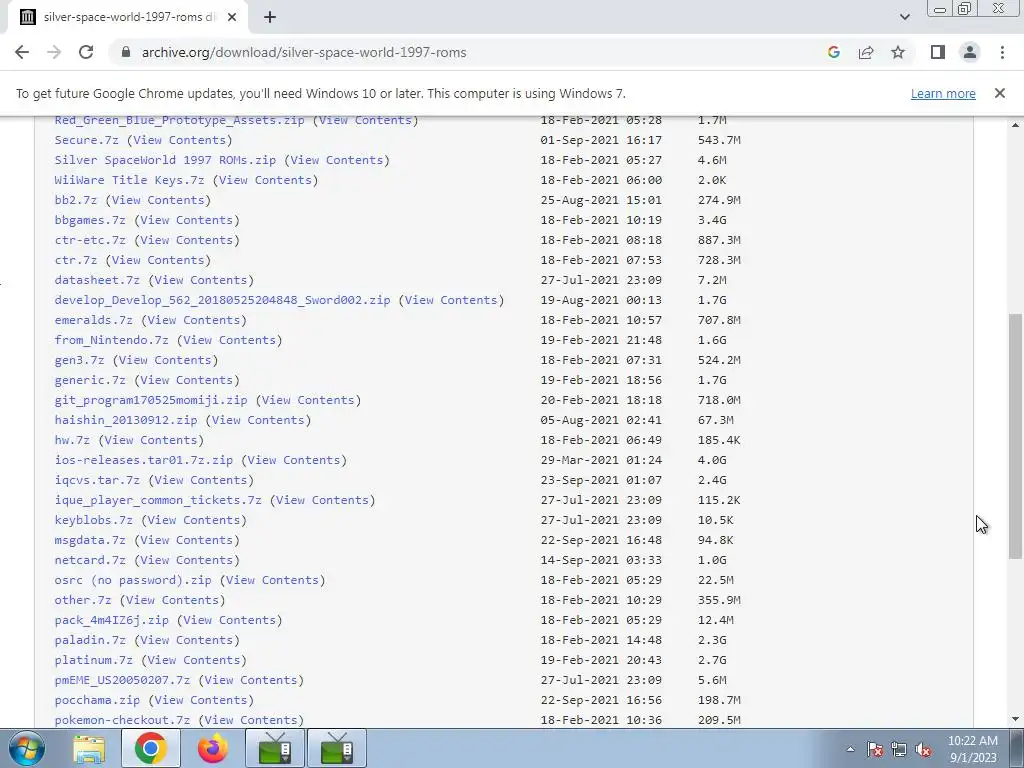View contents of other.7z
The width and height of the screenshot is (1024, 768).
point(172,600)
